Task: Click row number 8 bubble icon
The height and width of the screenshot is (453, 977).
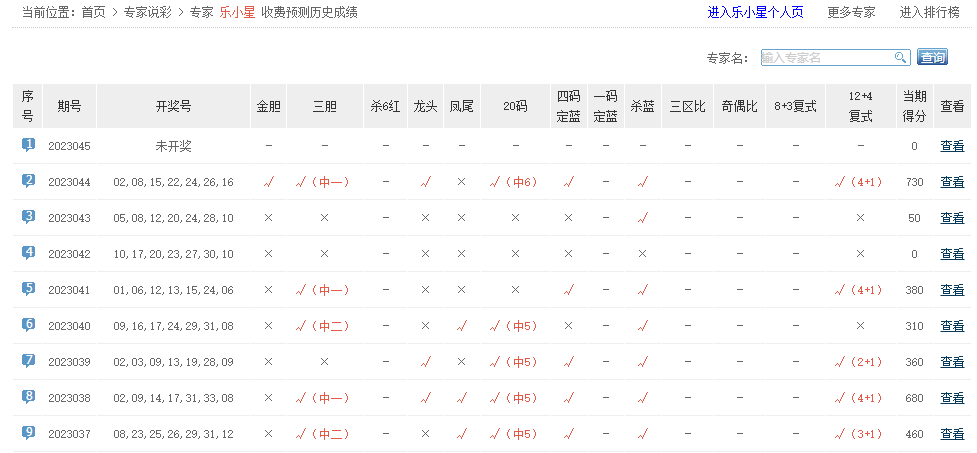Action: [x=28, y=397]
